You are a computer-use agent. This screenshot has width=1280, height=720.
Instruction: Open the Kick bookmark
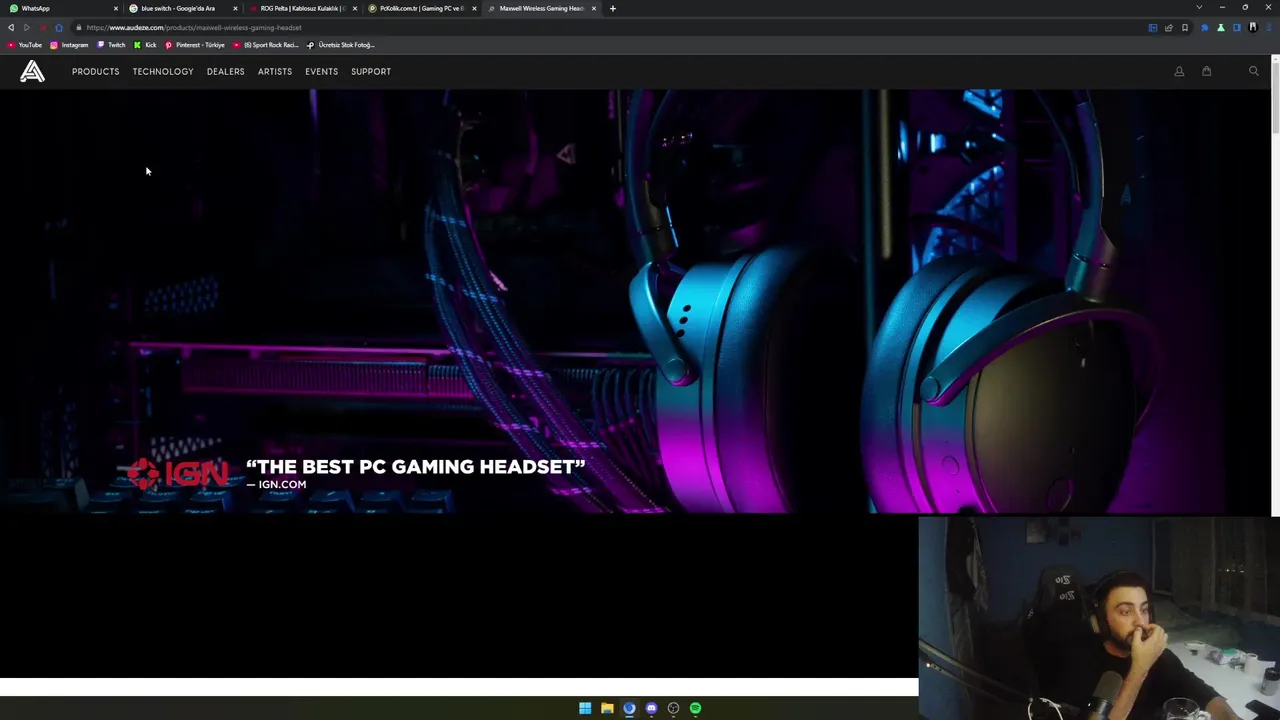tap(145, 45)
